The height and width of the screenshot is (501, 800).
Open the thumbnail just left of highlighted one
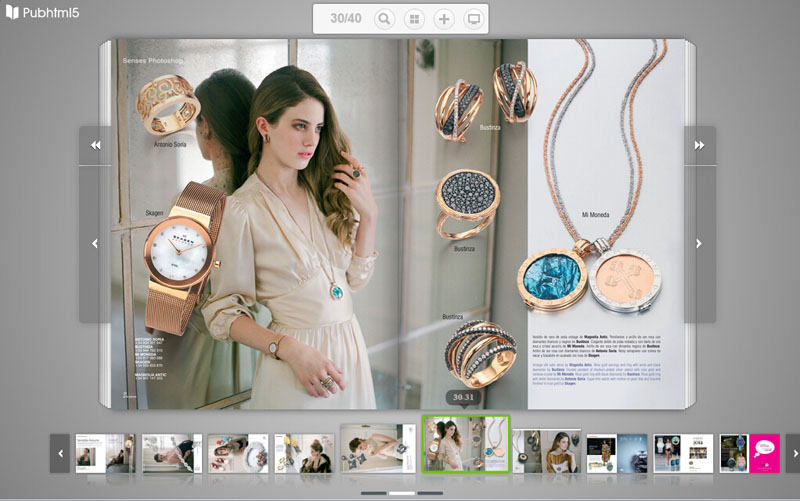pos(378,448)
